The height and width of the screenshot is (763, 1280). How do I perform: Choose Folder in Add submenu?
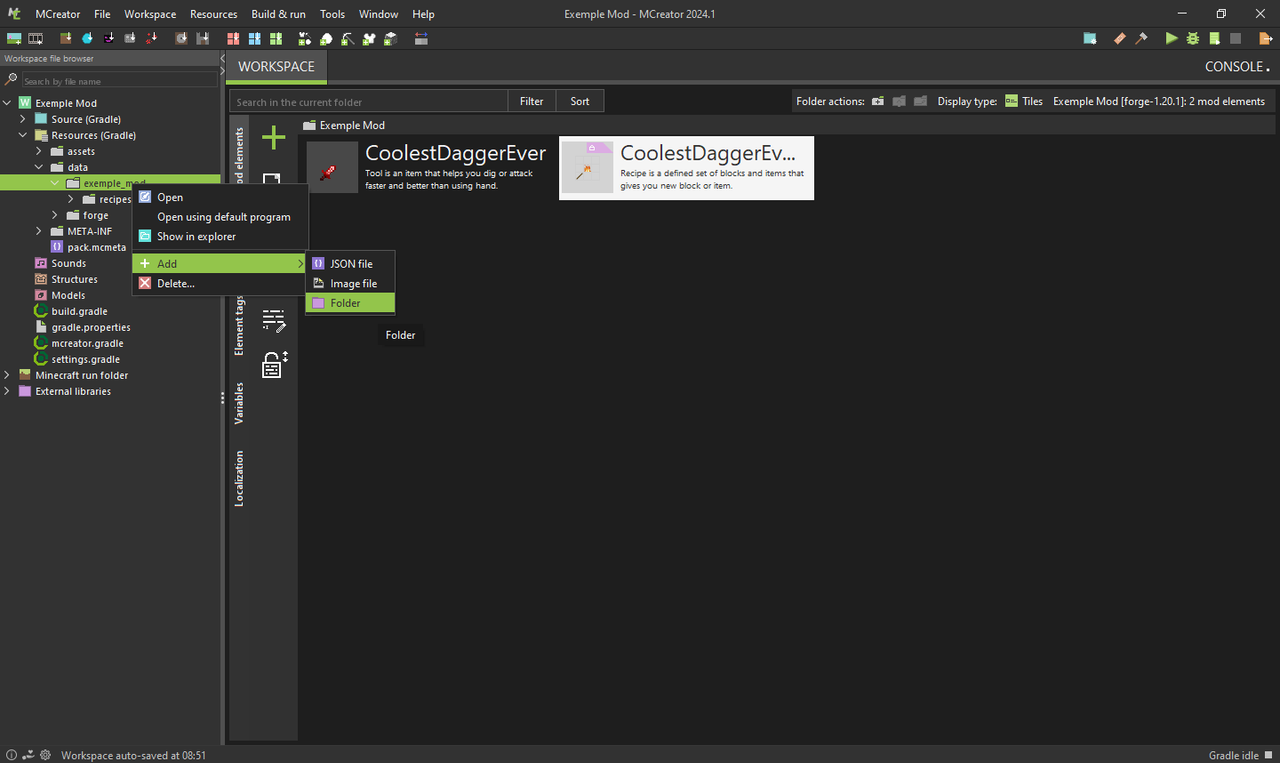(x=350, y=303)
